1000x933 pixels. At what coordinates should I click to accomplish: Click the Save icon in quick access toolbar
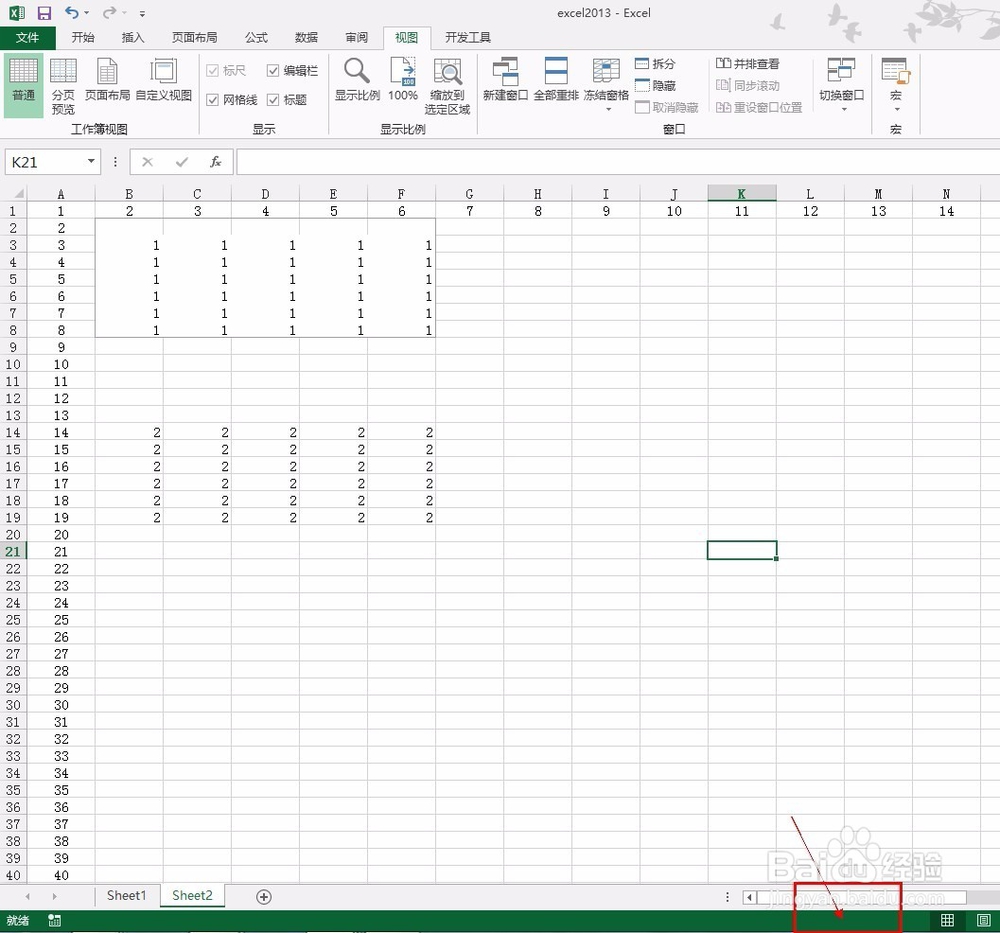point(42,12)
